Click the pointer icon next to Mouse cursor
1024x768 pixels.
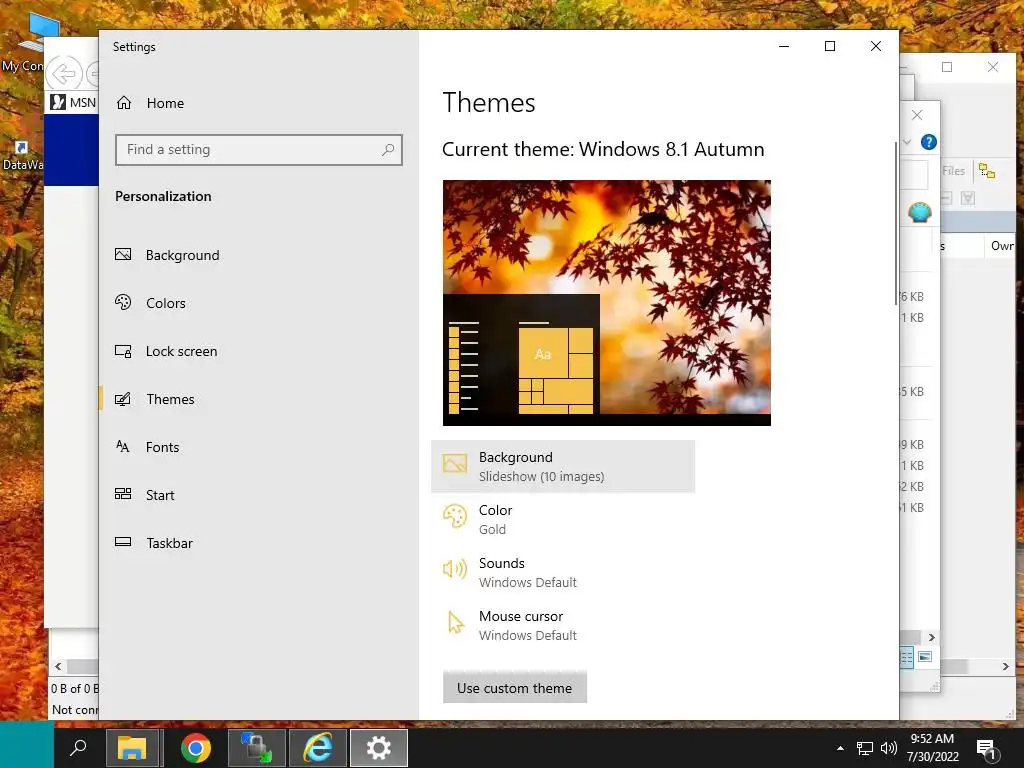456,622
